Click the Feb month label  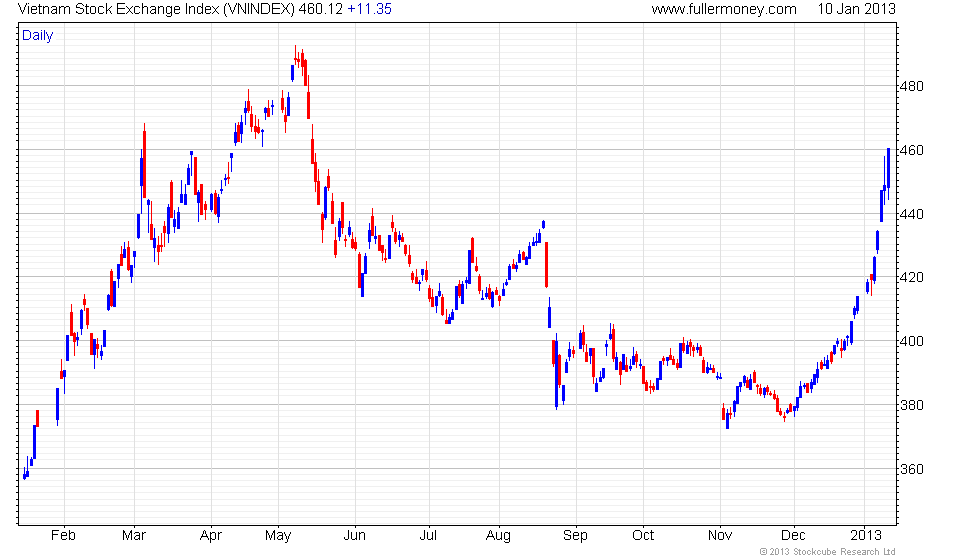coord(63,536)
